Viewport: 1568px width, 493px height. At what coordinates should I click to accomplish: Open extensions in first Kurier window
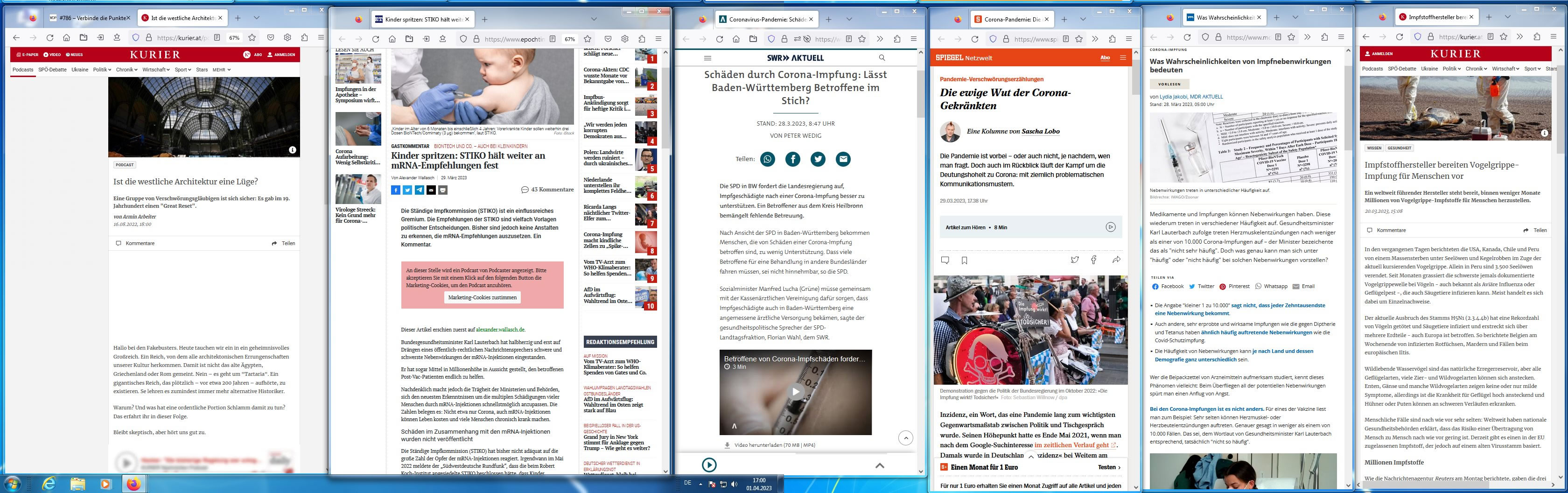(x=305, y=38)
